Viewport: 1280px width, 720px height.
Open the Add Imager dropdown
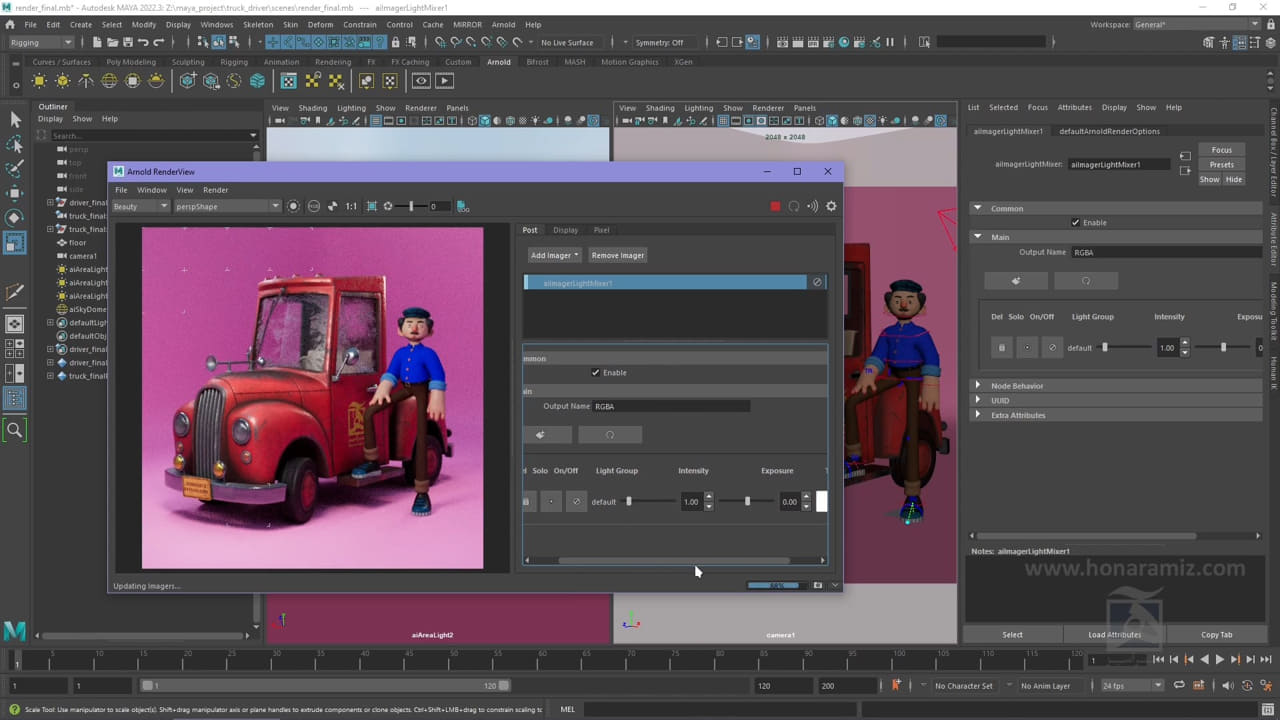coord(554,255)
